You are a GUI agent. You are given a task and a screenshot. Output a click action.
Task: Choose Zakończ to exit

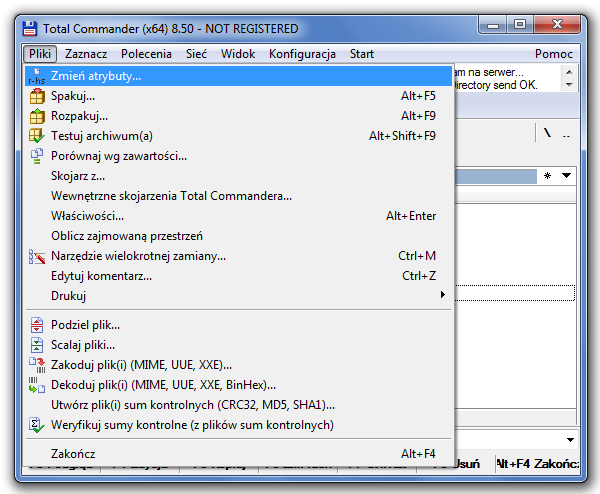pos(238,454)
